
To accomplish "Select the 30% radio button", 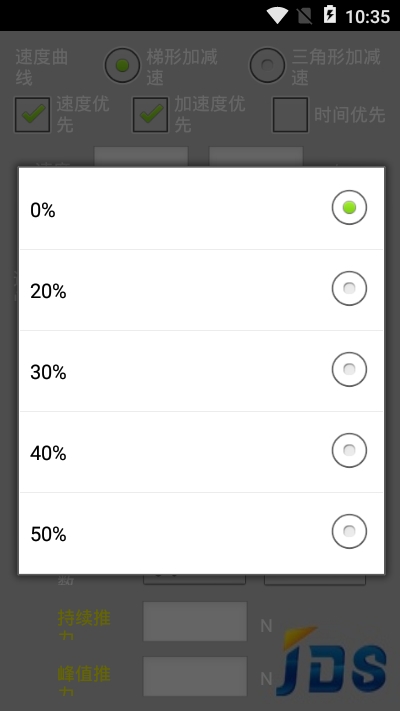I will [x=349, y=370].
